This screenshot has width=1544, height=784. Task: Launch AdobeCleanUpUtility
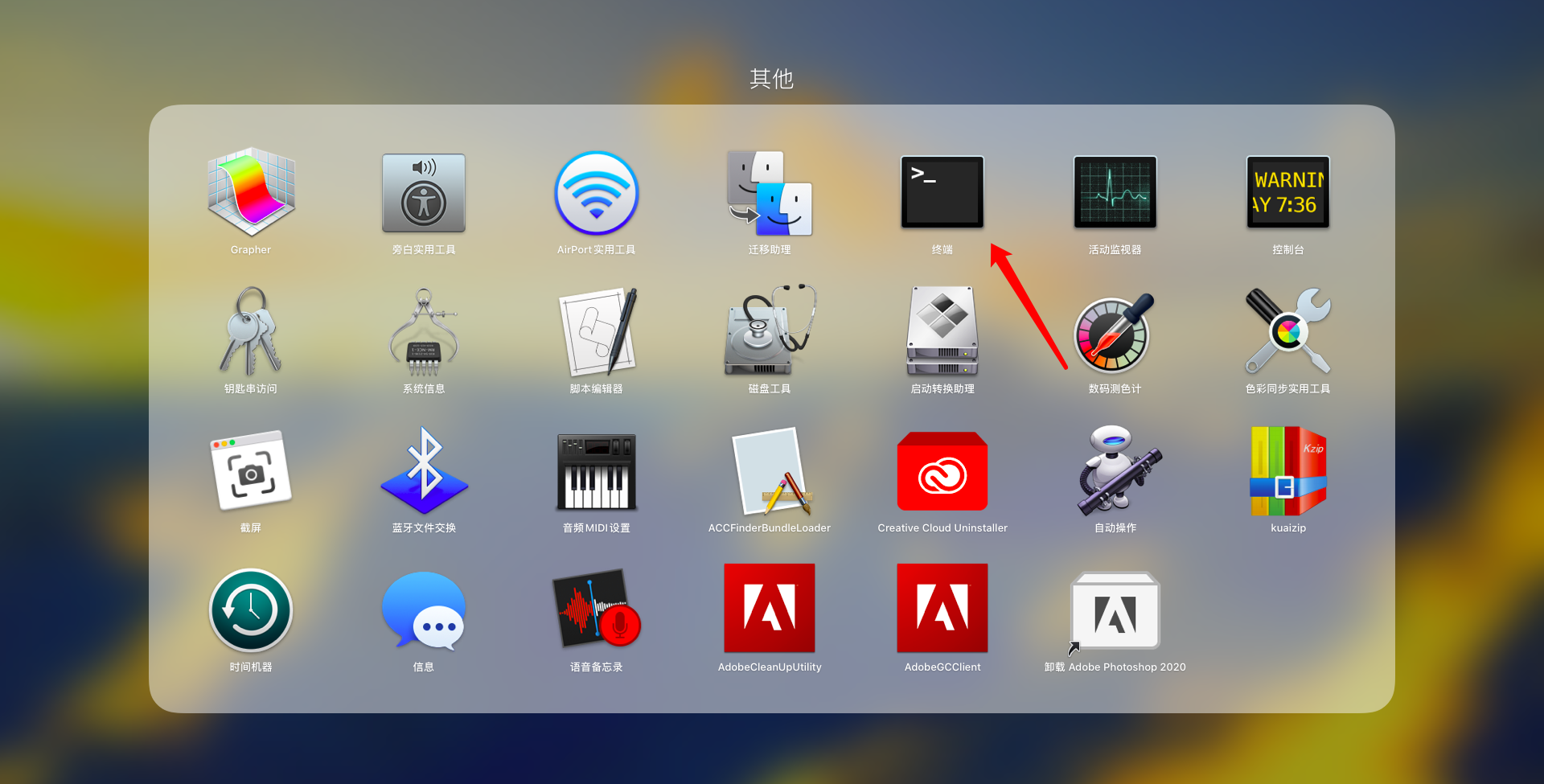[x=770, y=608]
